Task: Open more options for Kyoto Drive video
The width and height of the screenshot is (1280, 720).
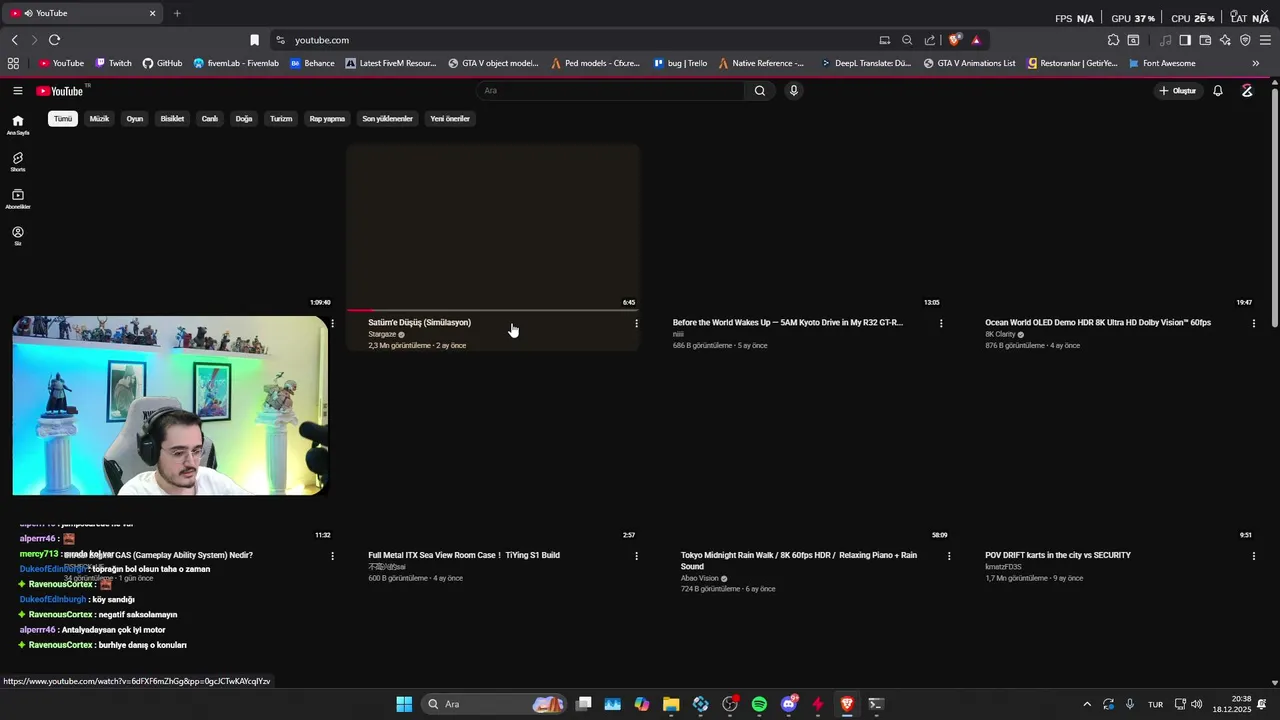Action: click(941, 323)
